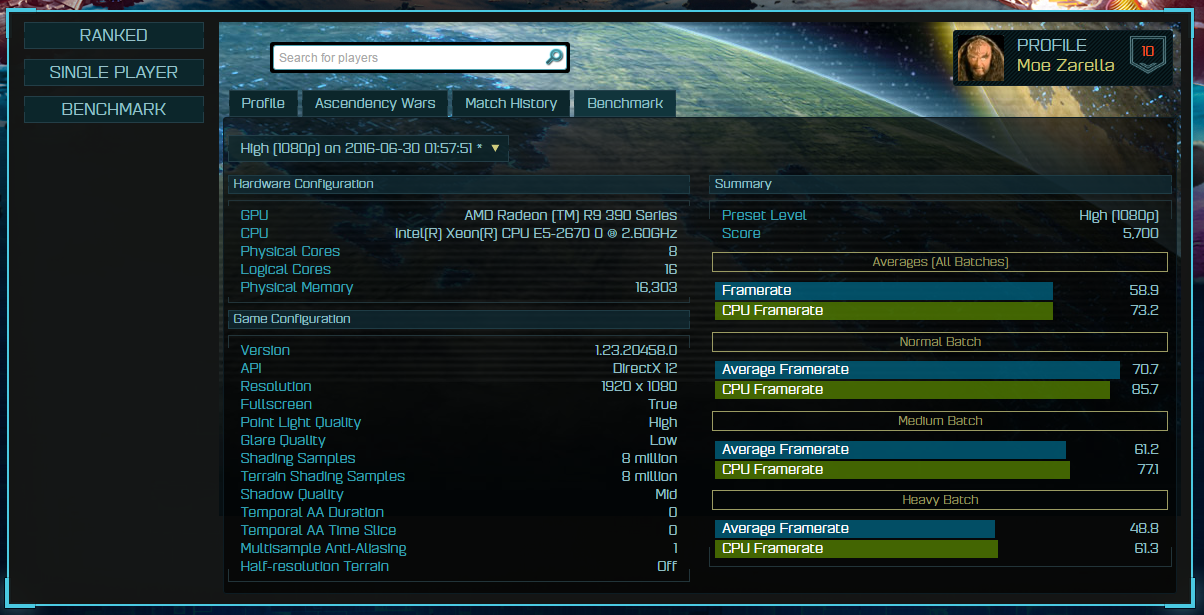Click the Heavy Batch Average Framerate bar
This screenshot has width=1204, height=615.
pos(855,528)
